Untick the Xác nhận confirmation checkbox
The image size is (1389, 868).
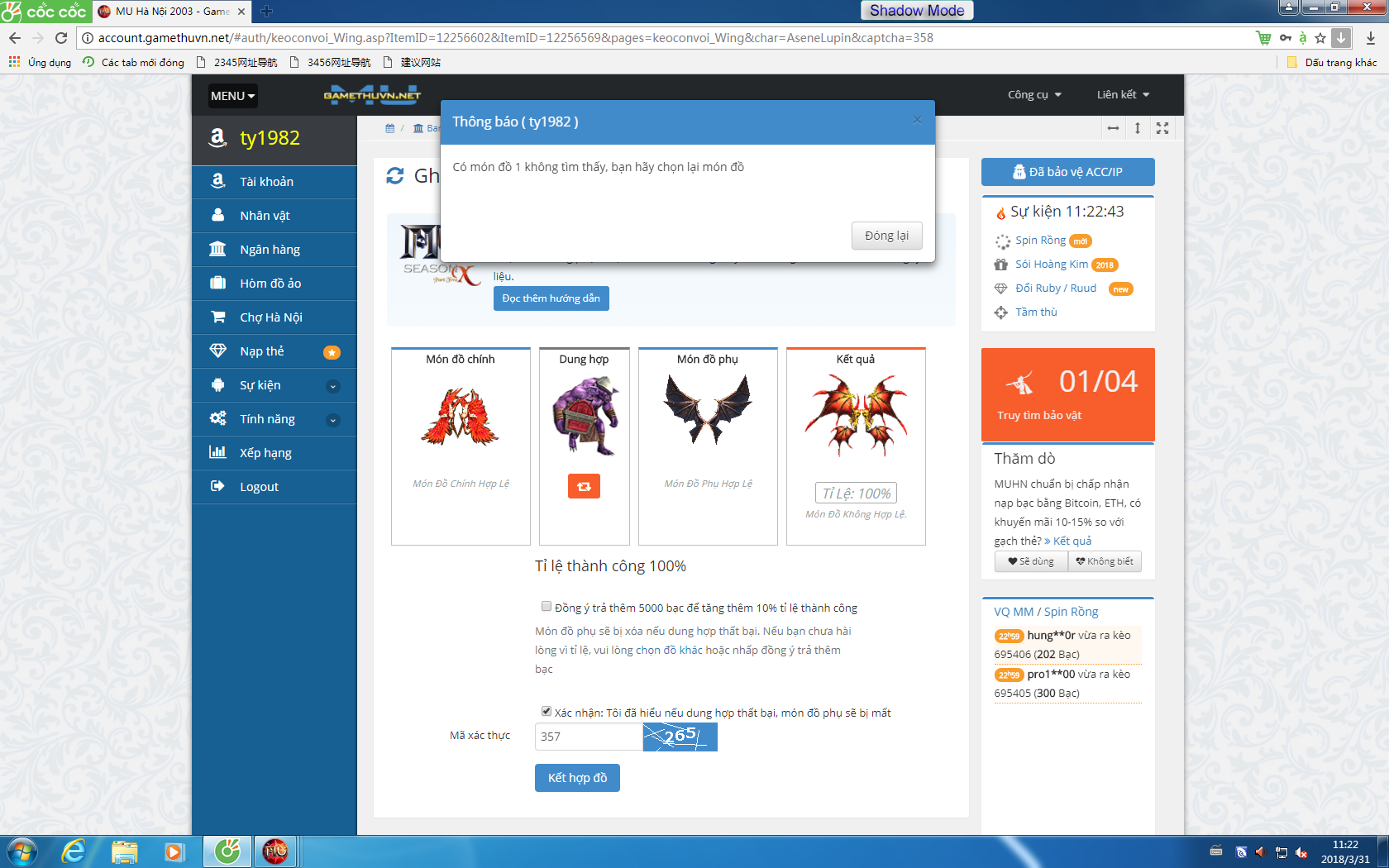[x=547, y=712]
